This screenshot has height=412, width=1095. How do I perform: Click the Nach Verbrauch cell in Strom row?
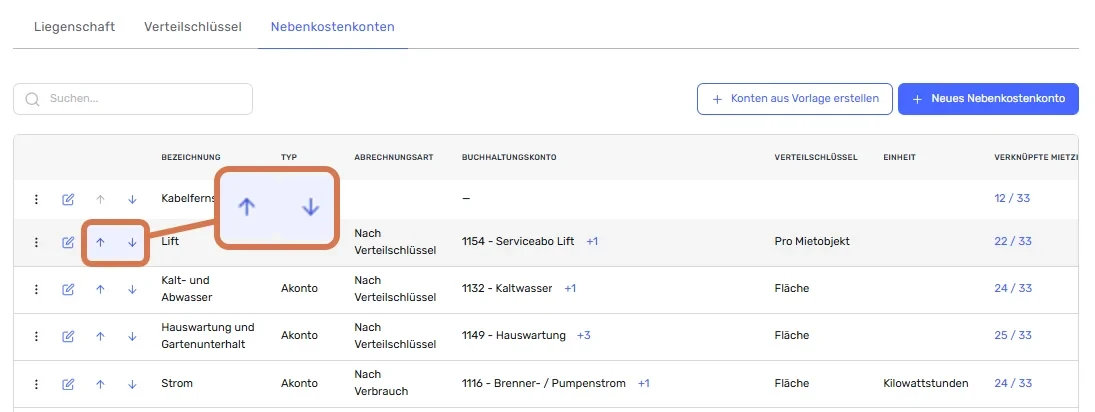379,383
